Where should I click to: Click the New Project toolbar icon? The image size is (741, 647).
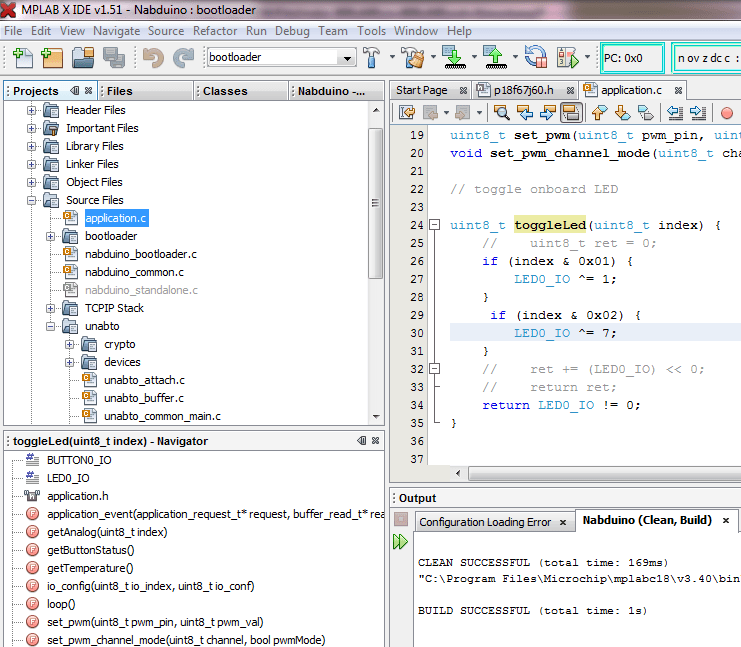coord(52,58)
